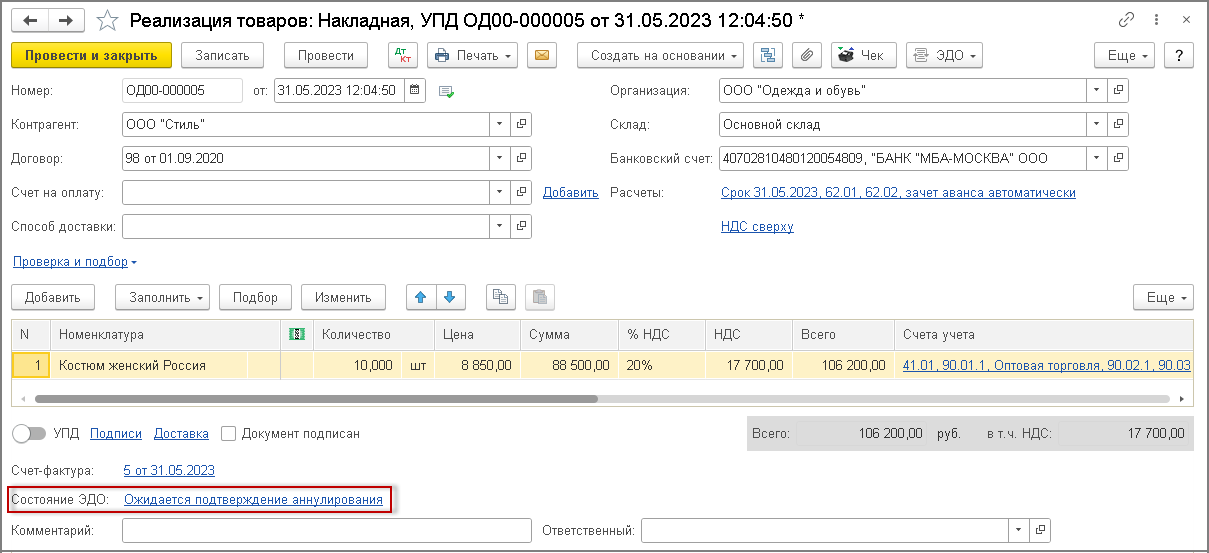The width and height of the screenshot is (1209, 553).
Task: Open help with question mark button
Action: pos(1180,55)
